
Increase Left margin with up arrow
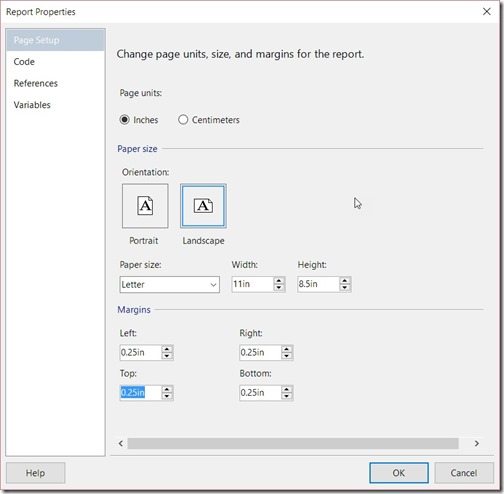coord(167,349)
